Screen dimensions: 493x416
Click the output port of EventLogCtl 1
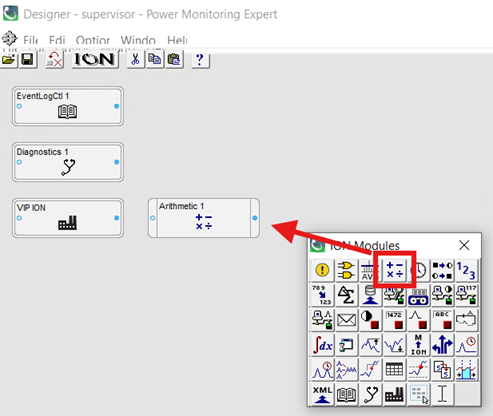(x=116, y=106)
